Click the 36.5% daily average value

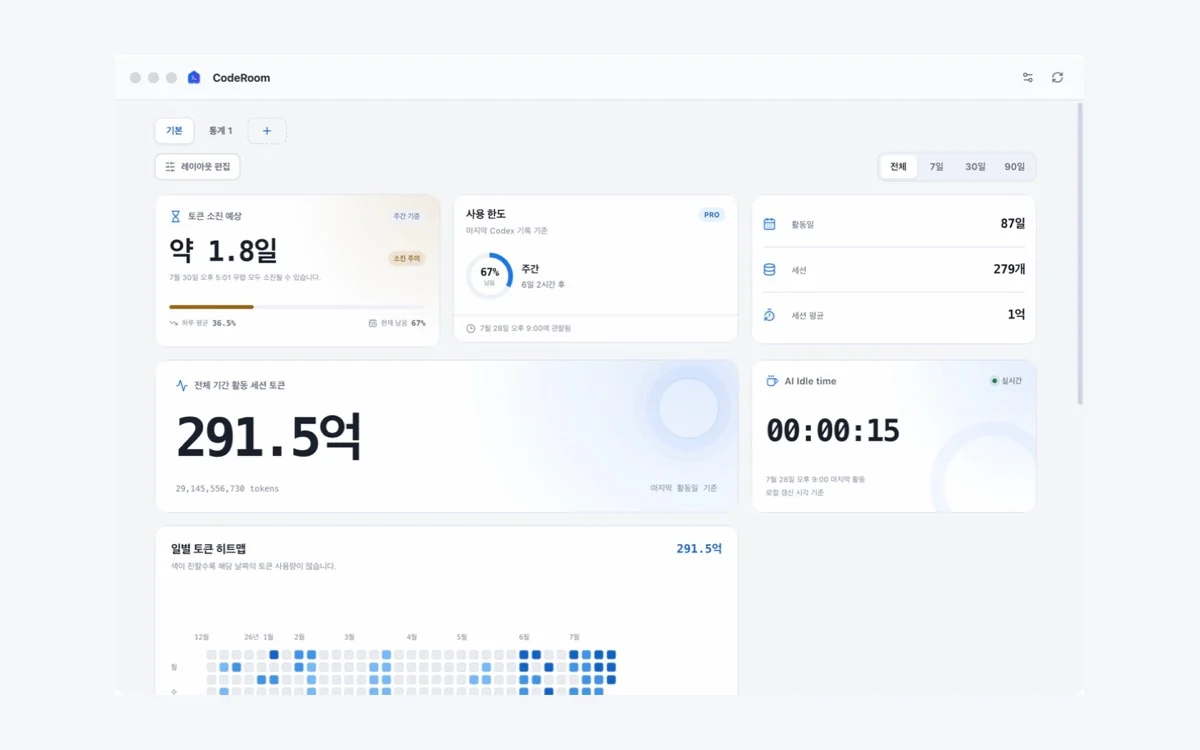pyautogui.click(x=224, y=323)
